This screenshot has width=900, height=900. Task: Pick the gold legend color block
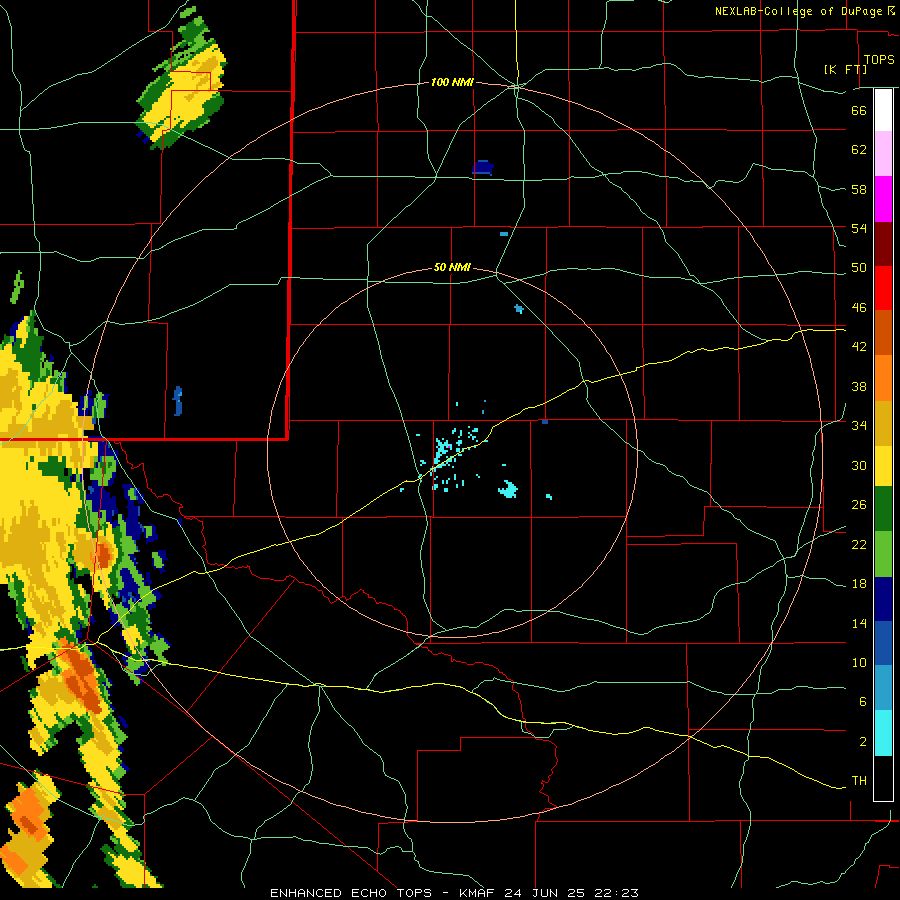pos(883,424)
